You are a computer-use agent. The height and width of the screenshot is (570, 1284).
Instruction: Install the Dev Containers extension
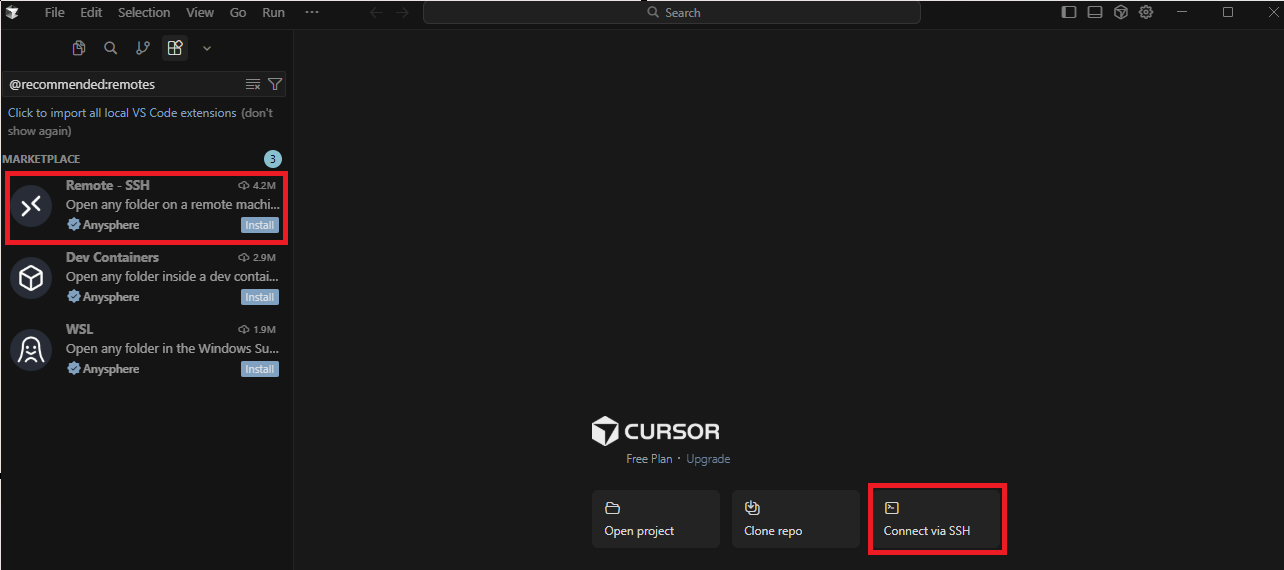point(260,297)
